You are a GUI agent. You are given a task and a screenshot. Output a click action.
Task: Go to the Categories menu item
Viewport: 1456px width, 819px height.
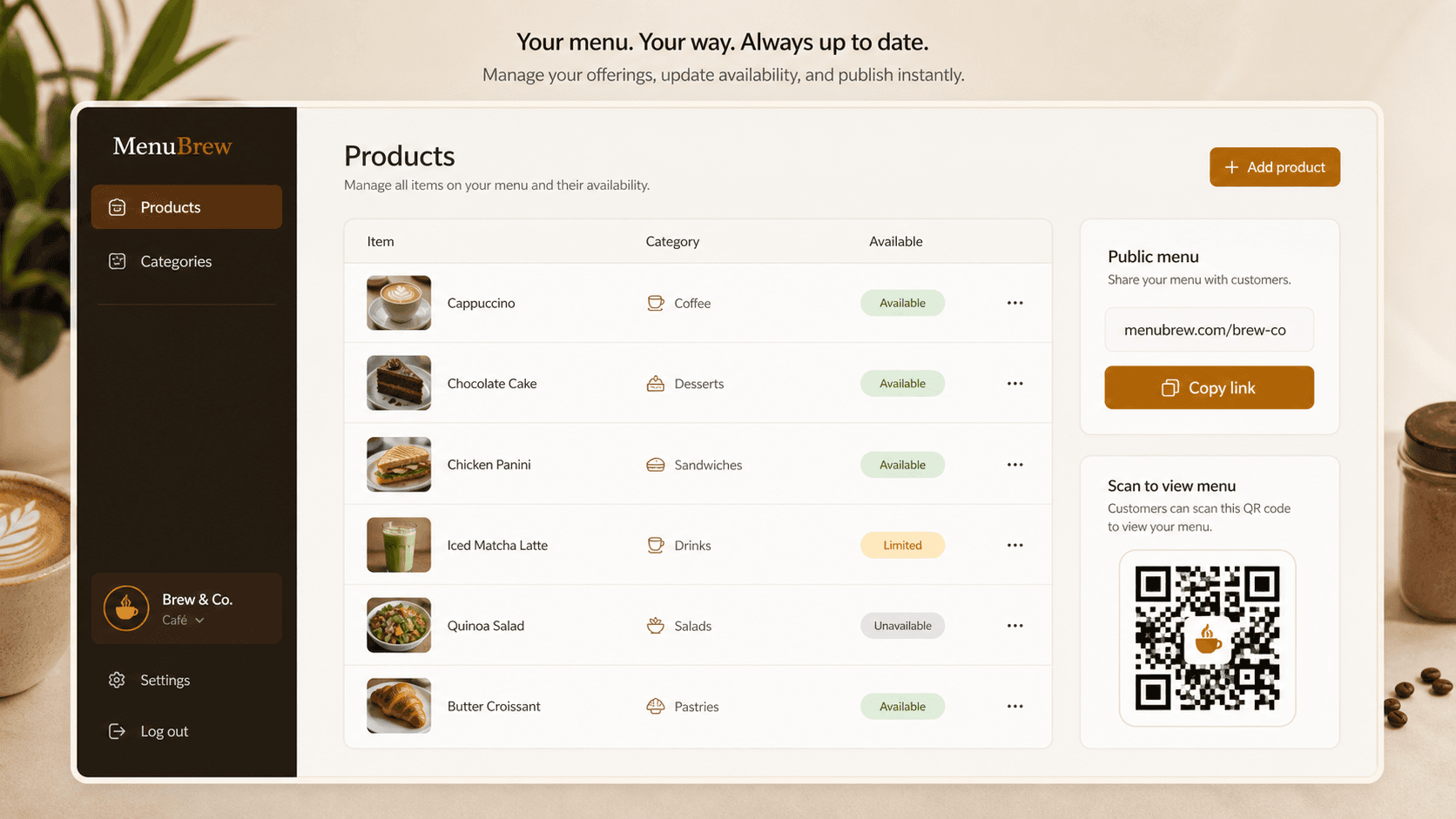pos(186,261)
